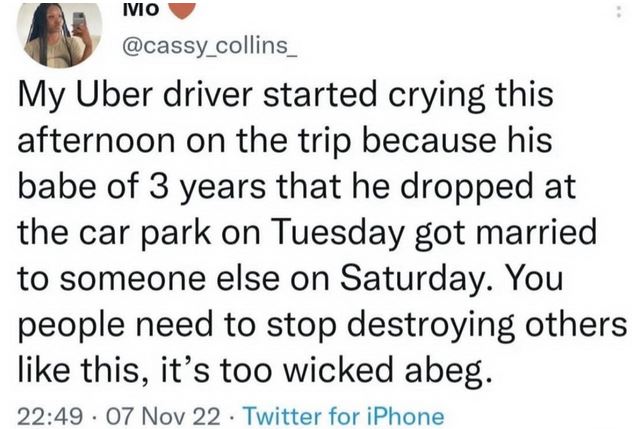Click the word afternoon in the tweet

tap(96, 140)
